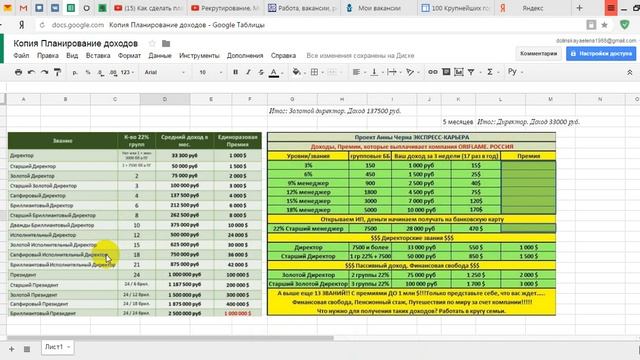Viewport: 640px width, 360px height.
Task: Format as currency in rubles
Action: pos(75,72)
